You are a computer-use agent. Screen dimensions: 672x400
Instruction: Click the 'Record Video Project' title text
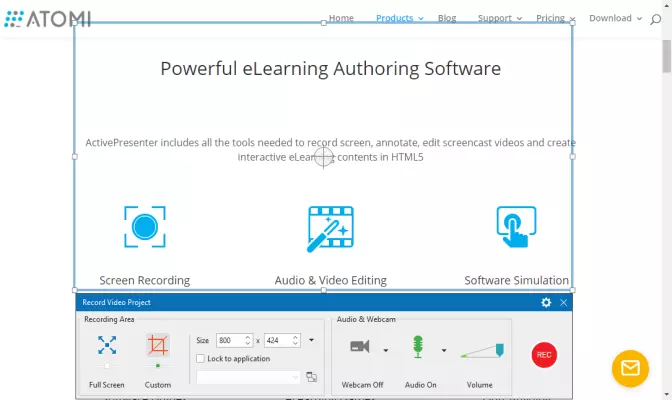click(117, 302)
